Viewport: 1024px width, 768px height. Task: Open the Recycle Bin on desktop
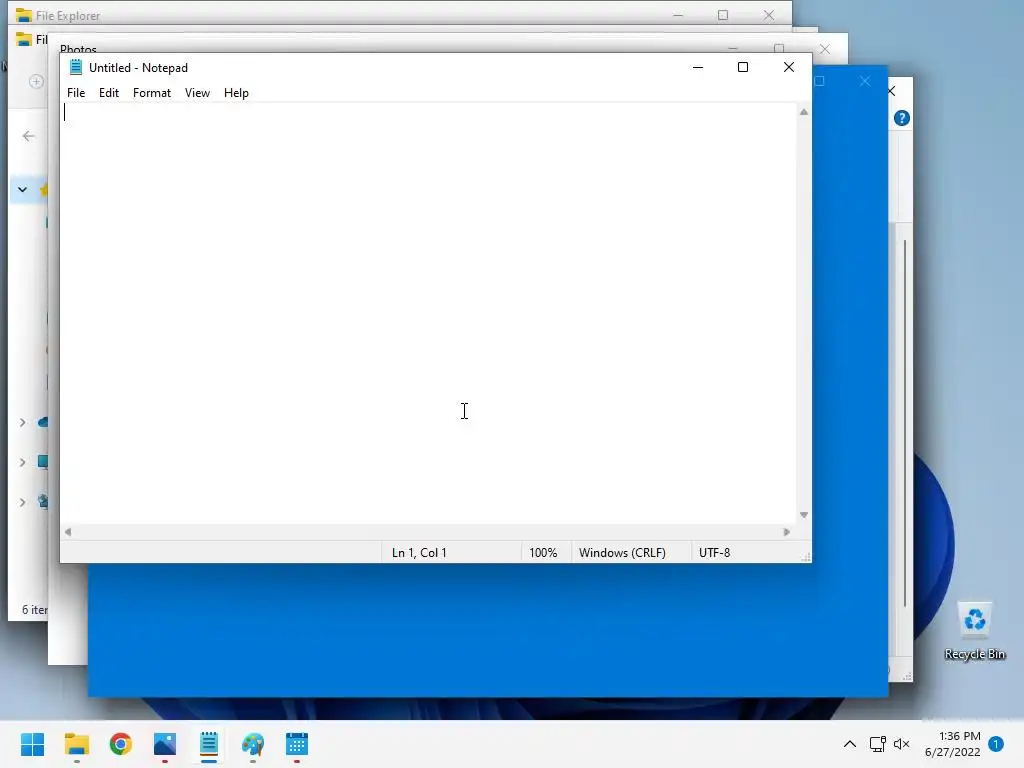[x=974, y=631]
